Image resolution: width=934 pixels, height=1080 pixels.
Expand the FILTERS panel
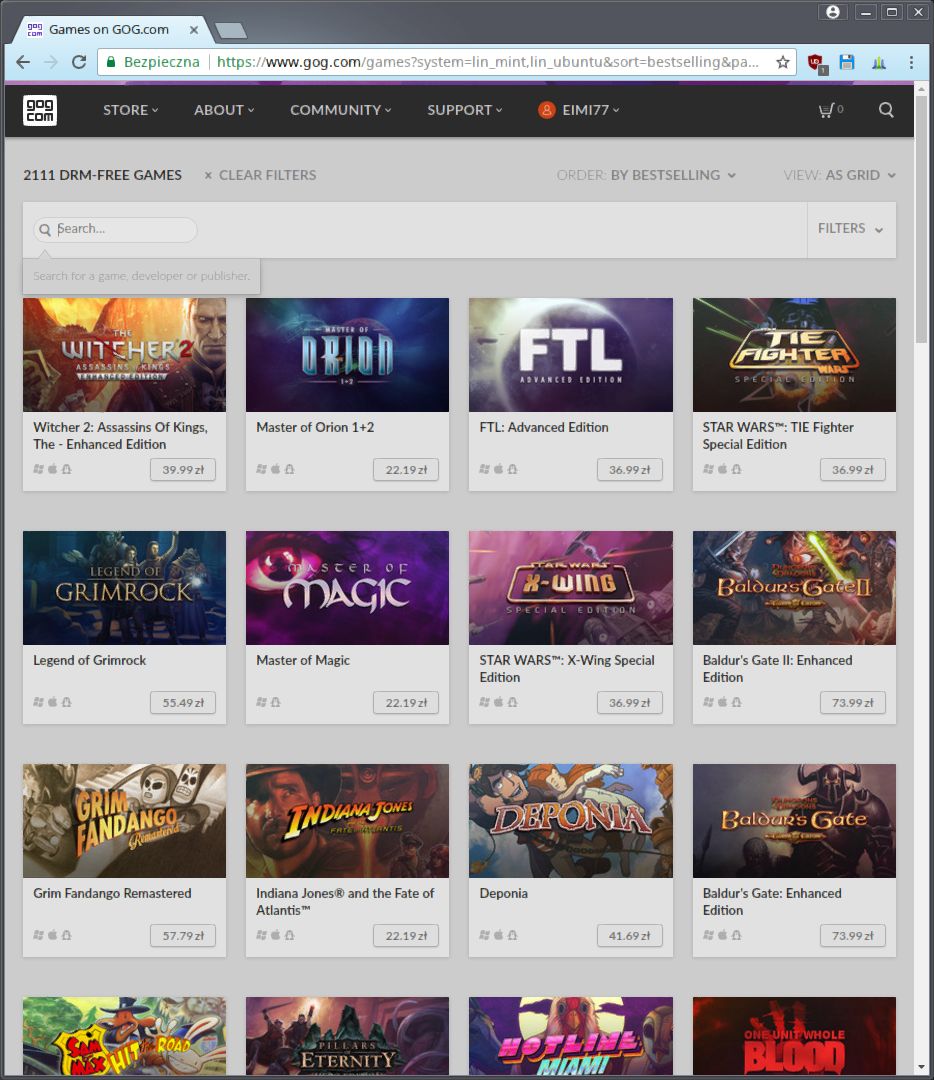(x=851, y=229)
